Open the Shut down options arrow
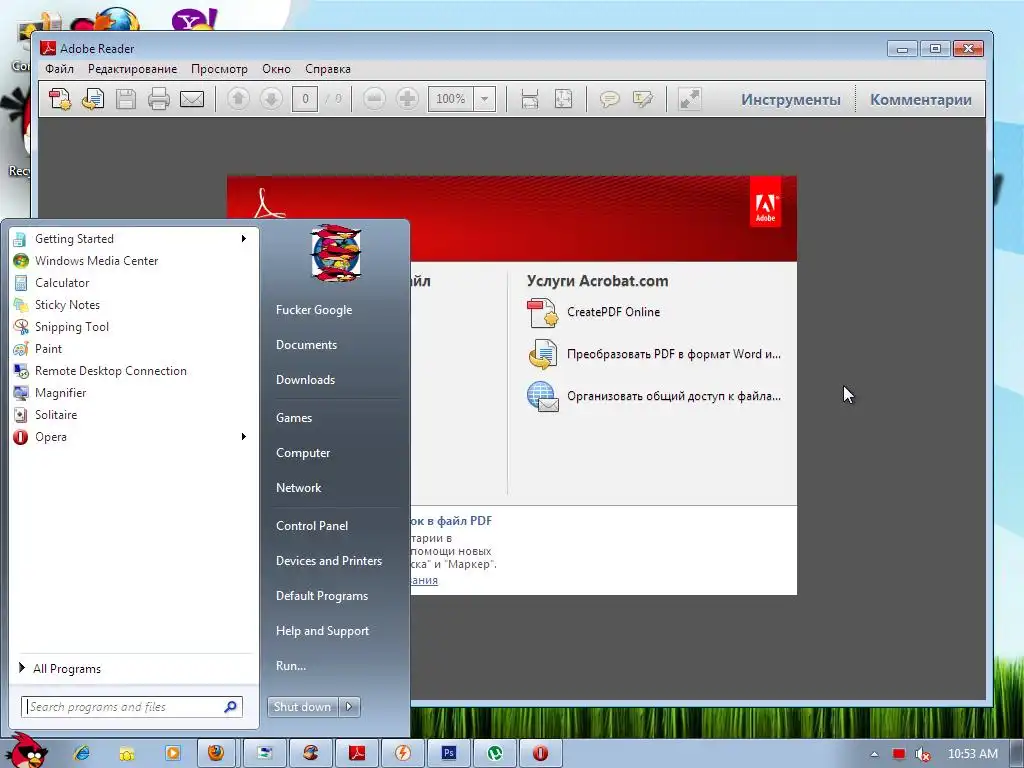This screenshot has width=1024, height=768. coord(349,707)
